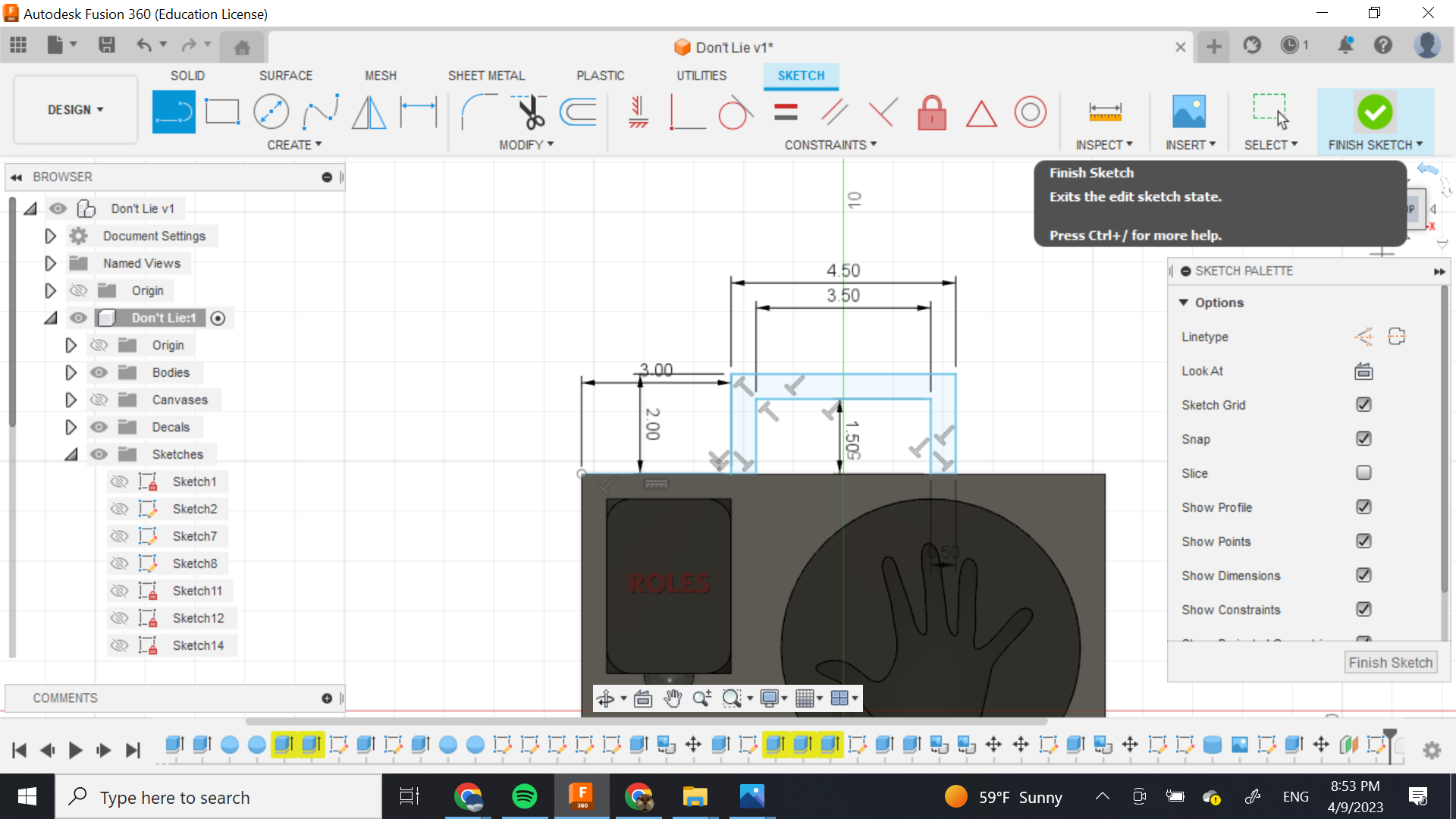Collapse the Sketches folder
The image size is (1456, 819).
(71, 454)
